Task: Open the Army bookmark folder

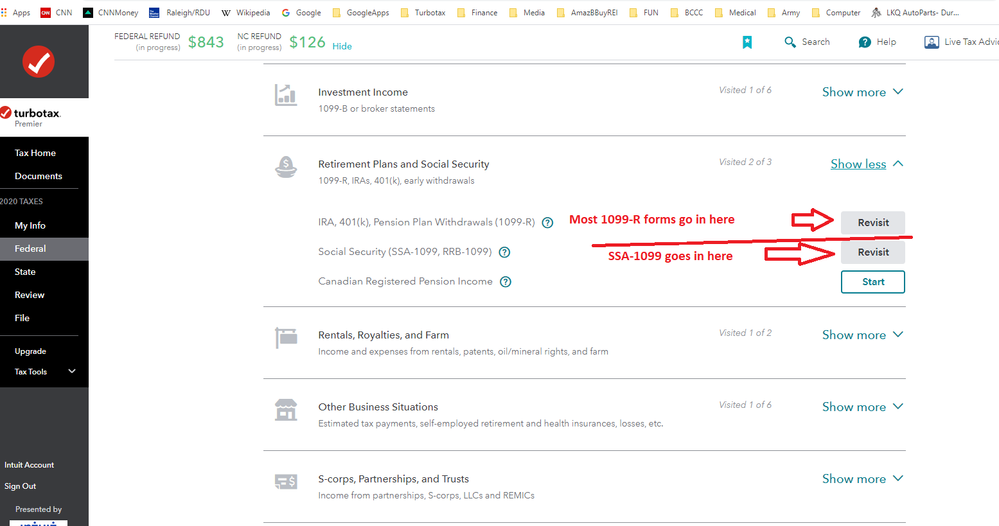Action: 784,12
